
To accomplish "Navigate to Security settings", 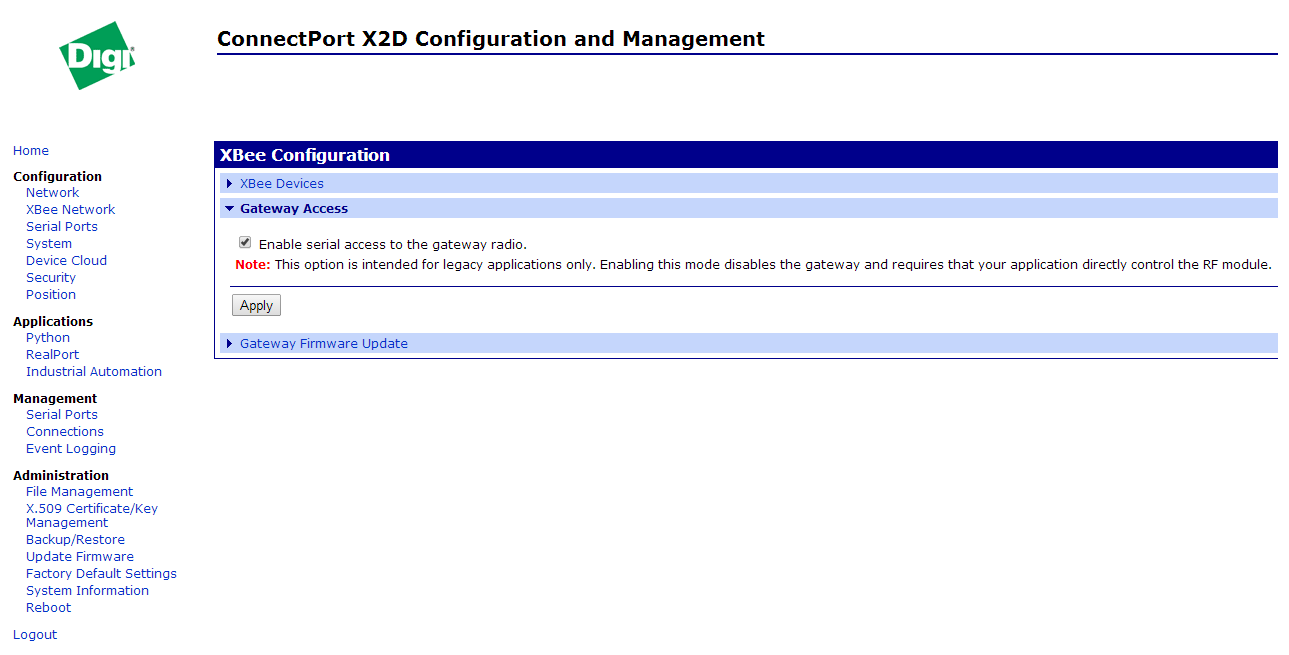I will click(51, 278).
